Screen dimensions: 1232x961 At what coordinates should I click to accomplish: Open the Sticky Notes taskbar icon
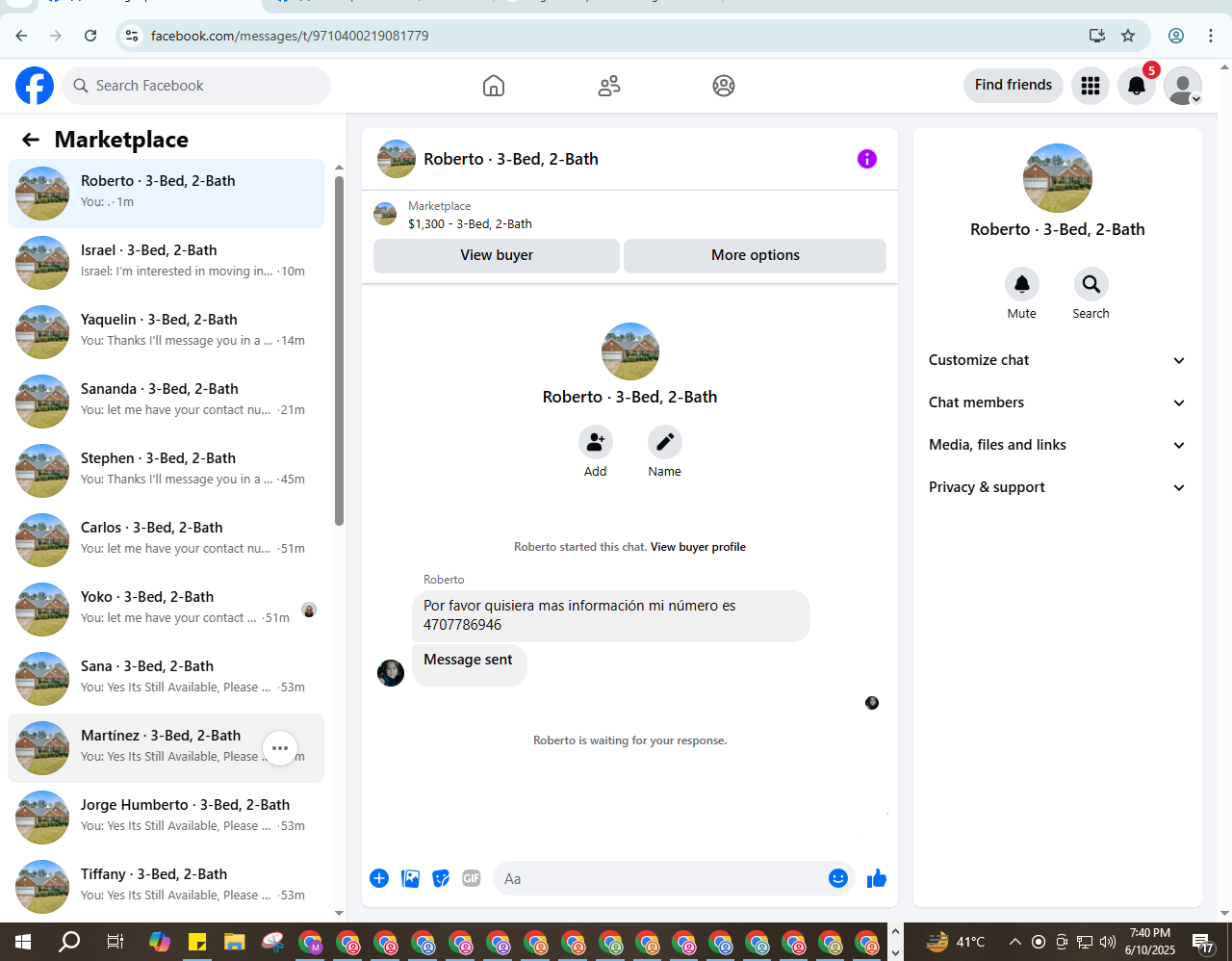197,942
